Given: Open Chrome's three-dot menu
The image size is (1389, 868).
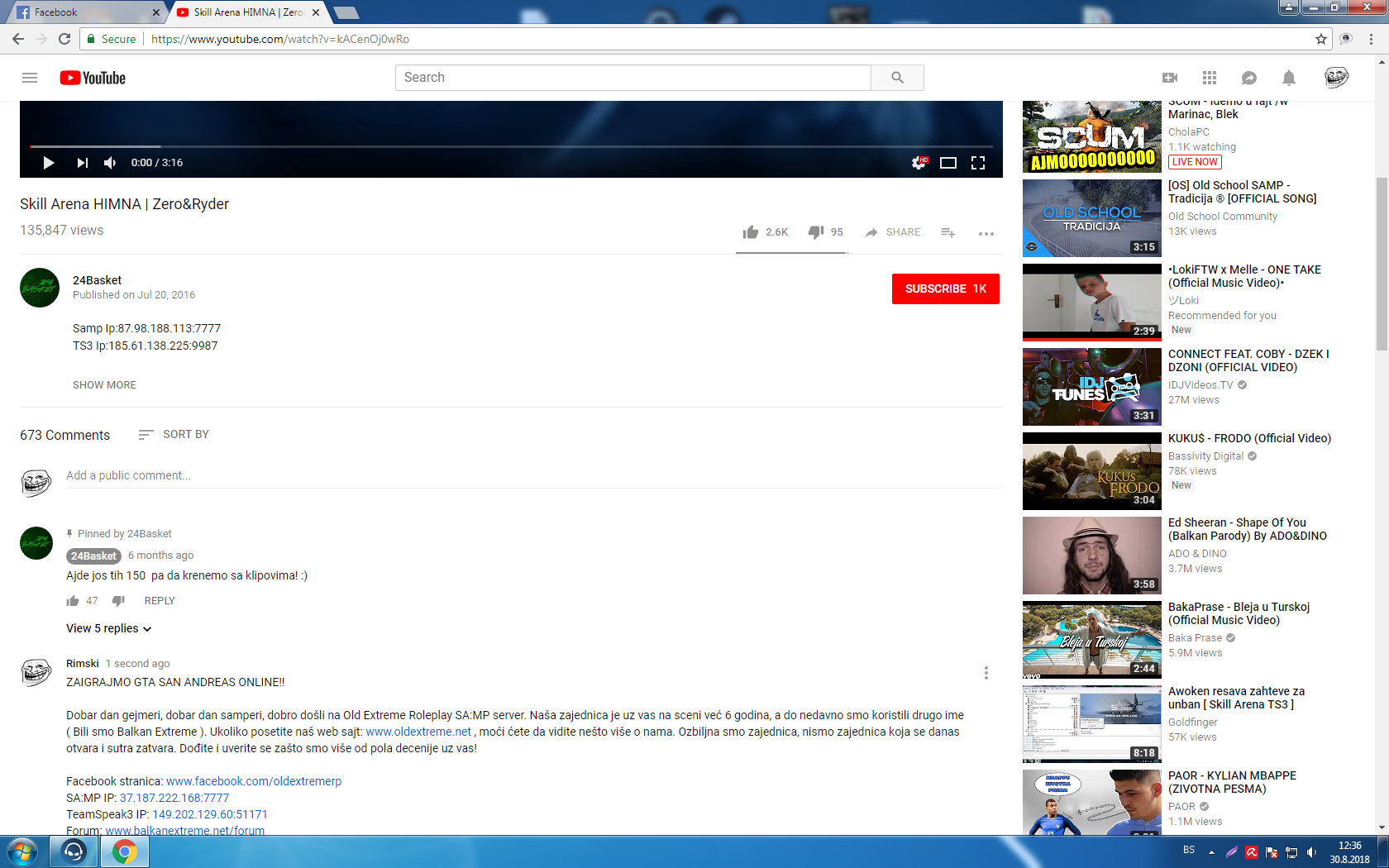Looking at the screenshot, I should click(x=1372, y=39).
